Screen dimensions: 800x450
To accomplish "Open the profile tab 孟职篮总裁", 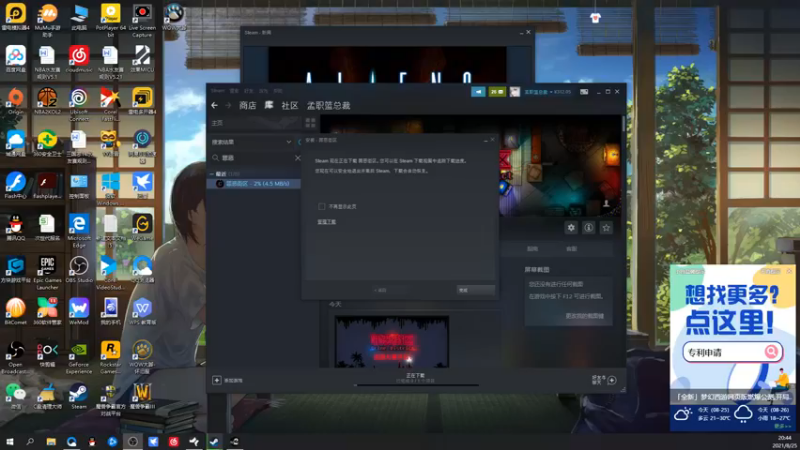I will [328, 106].
